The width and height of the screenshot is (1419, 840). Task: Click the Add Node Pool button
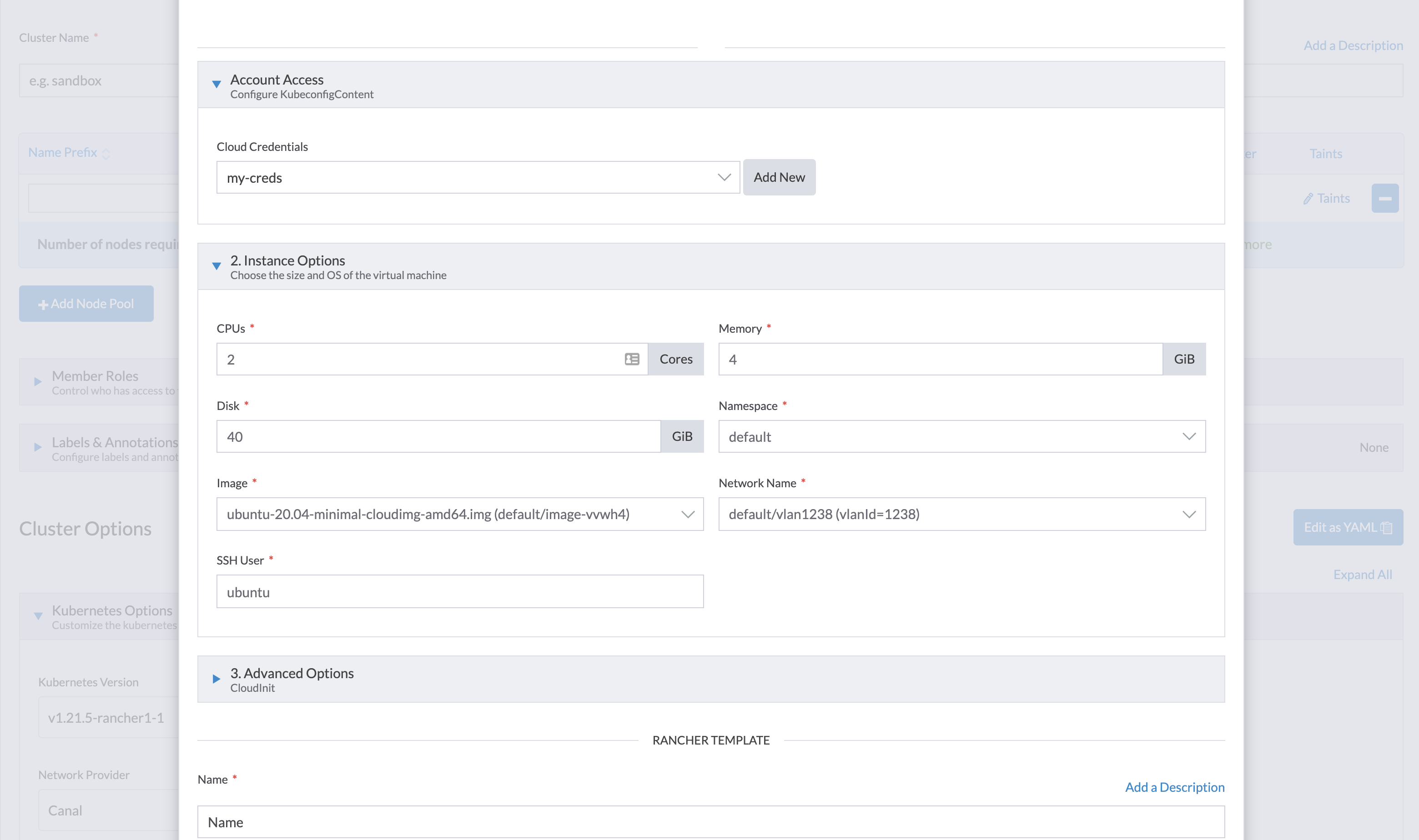tap(86, 303)
